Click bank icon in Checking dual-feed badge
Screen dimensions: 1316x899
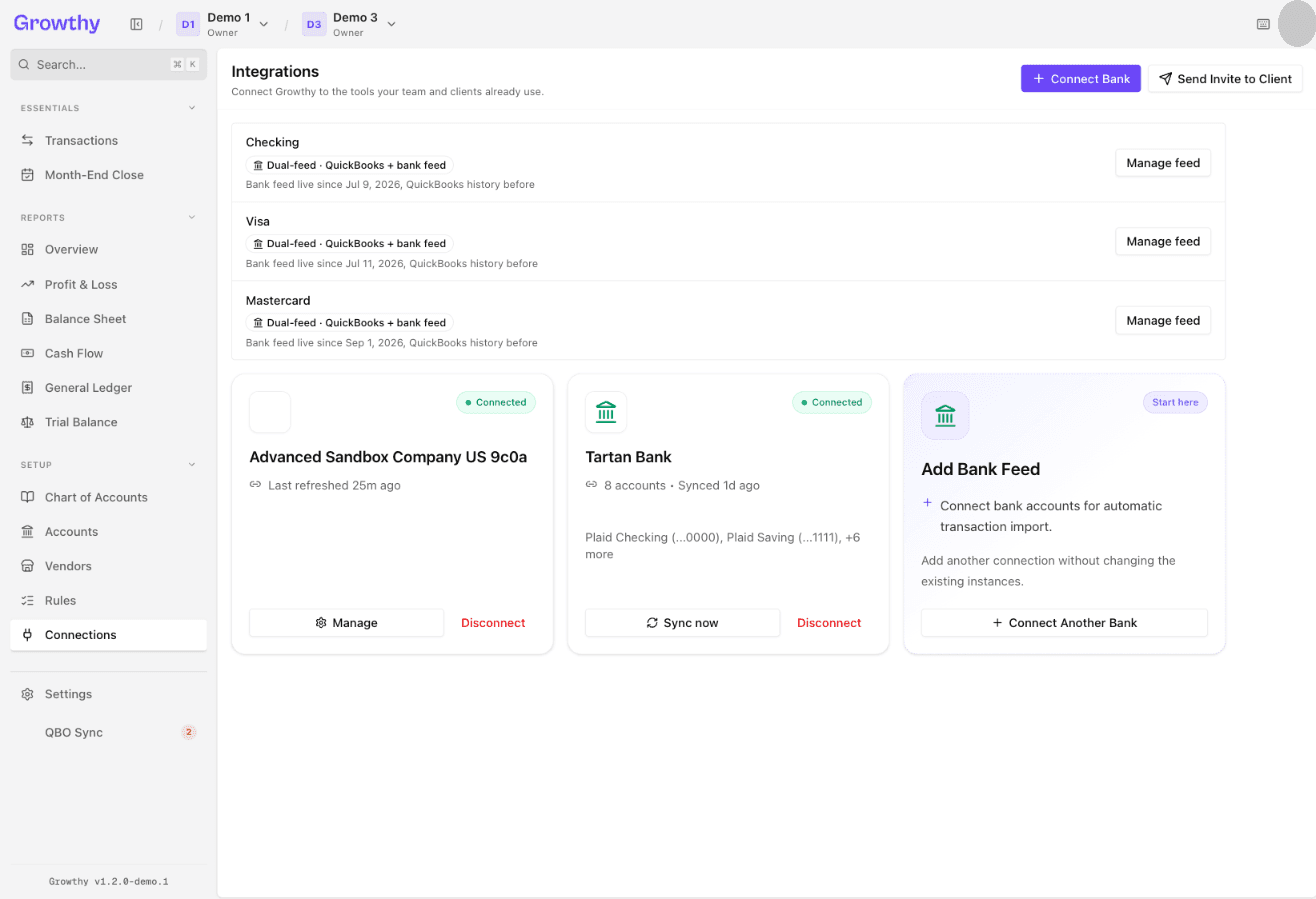pyautogui.click(x=258, y=165)
